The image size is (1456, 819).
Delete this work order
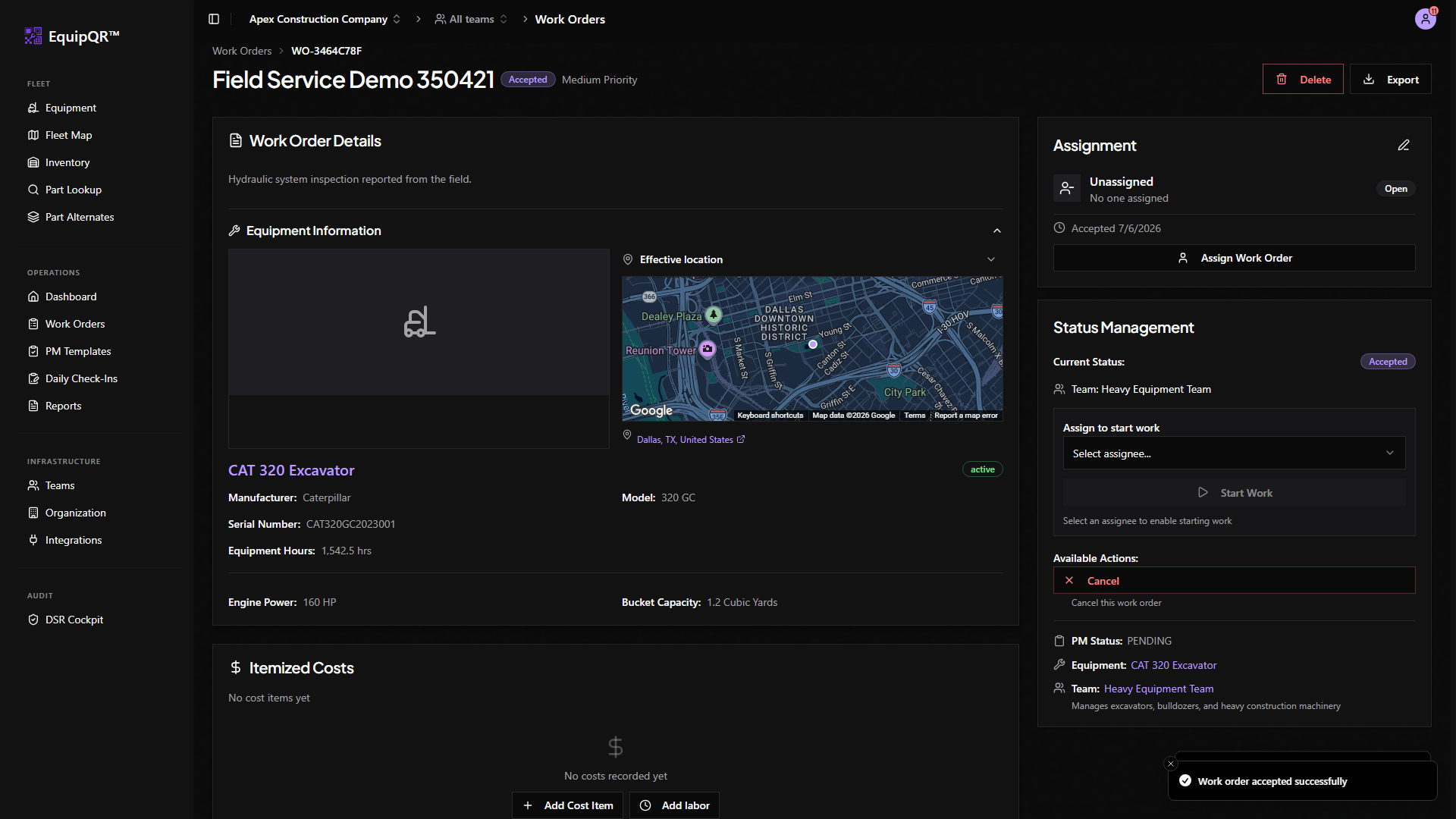1303,79
